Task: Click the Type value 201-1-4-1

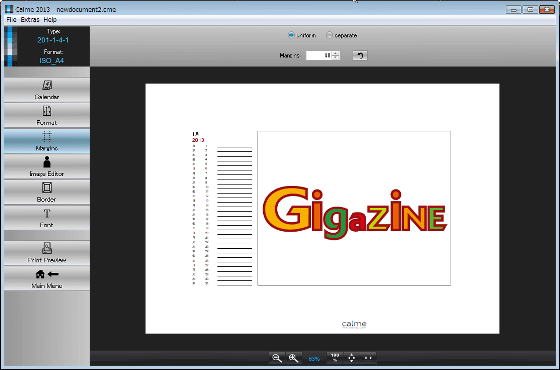Action: [x=53, y=40]
